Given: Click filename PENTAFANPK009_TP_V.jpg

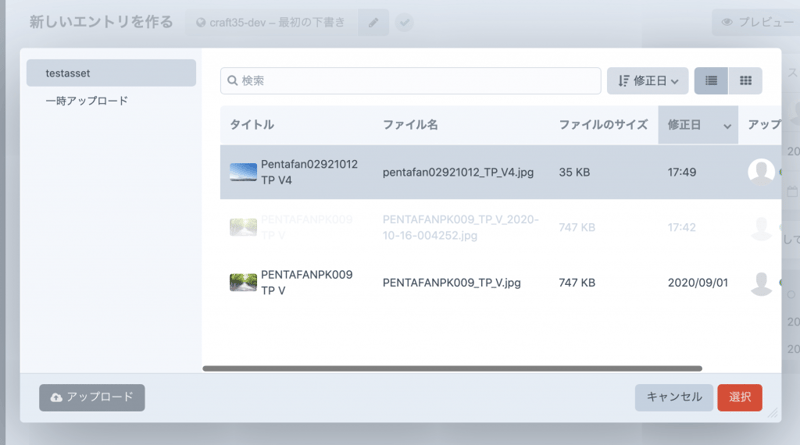Looking at the screenshot, I should pyautogui.click(x=452, y=283).
